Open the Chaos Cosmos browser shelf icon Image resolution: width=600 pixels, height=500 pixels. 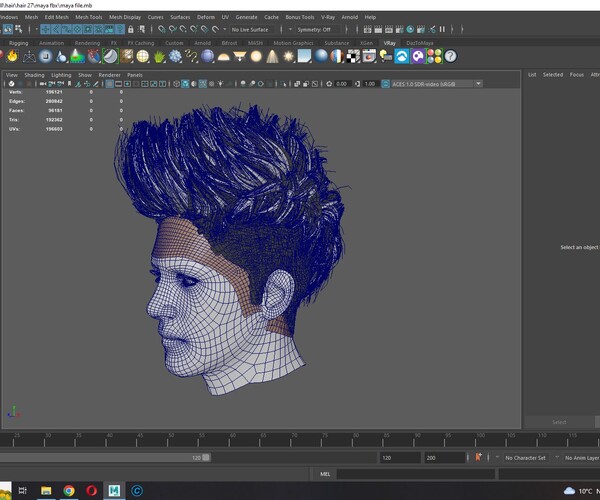click(402, 56)
